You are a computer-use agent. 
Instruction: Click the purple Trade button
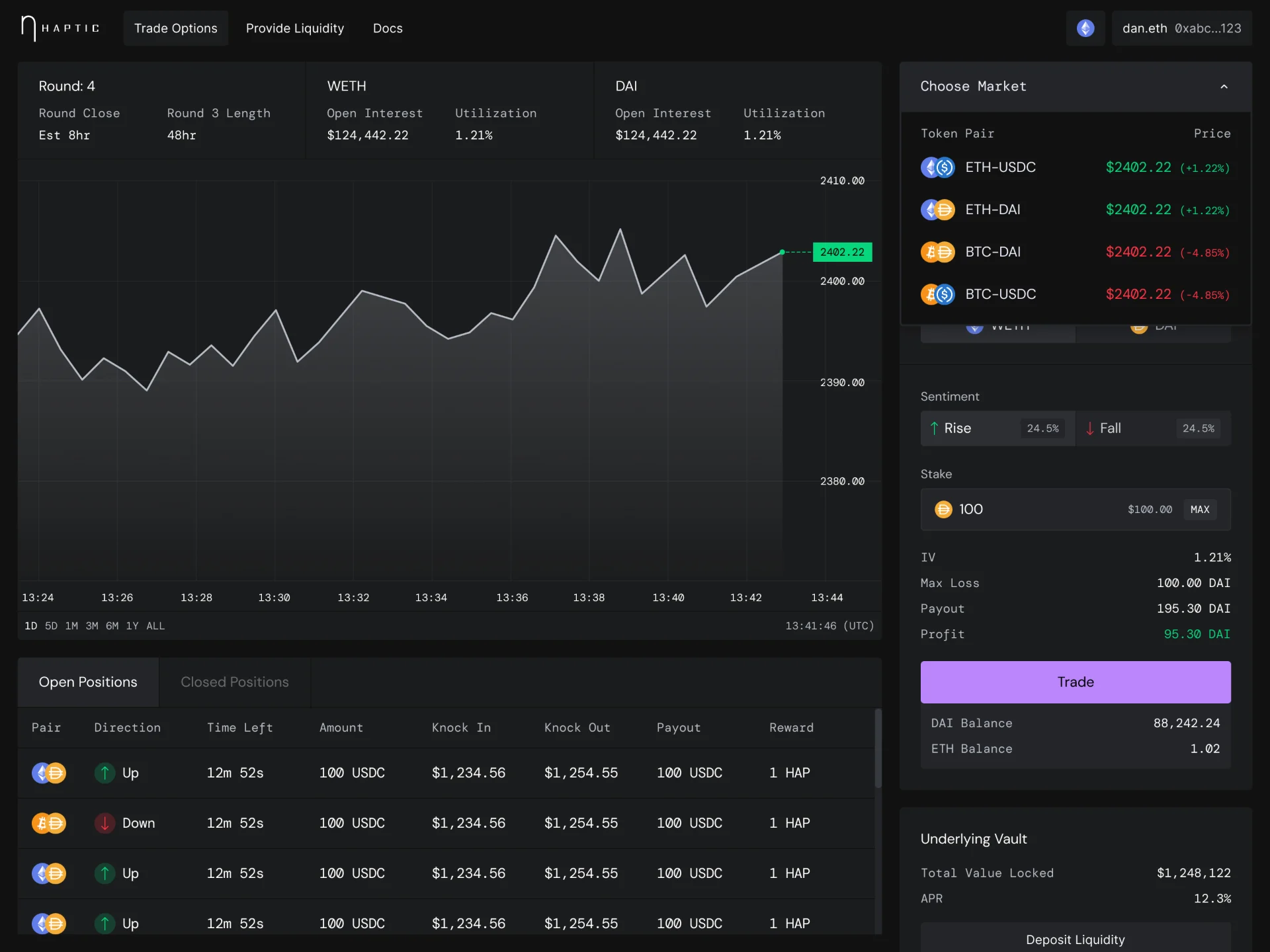tap(1076, 682)
